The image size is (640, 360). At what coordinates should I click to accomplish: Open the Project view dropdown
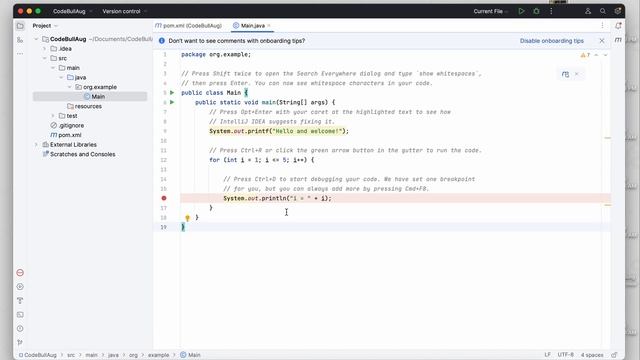click(x=45, y=26)
